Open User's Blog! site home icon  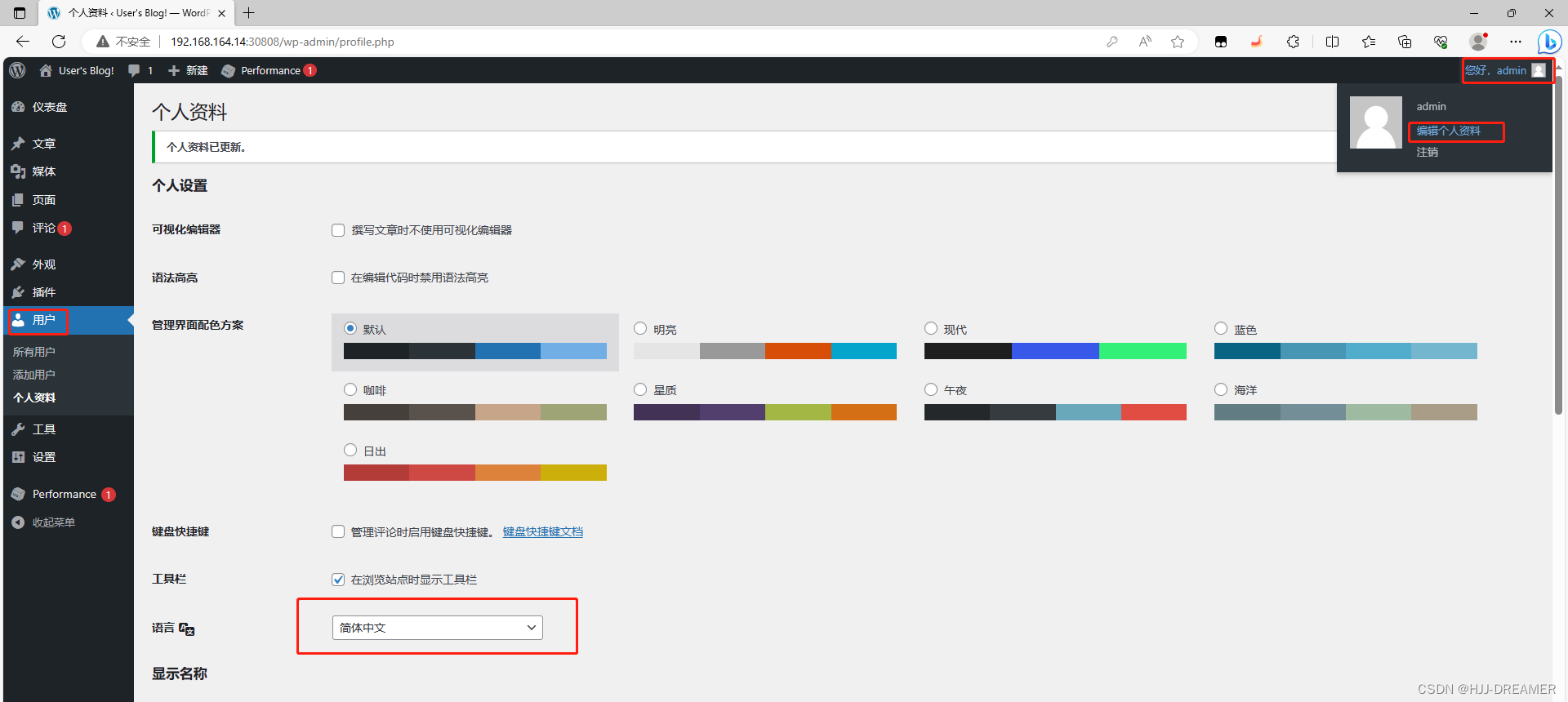(x=46, y=70)
